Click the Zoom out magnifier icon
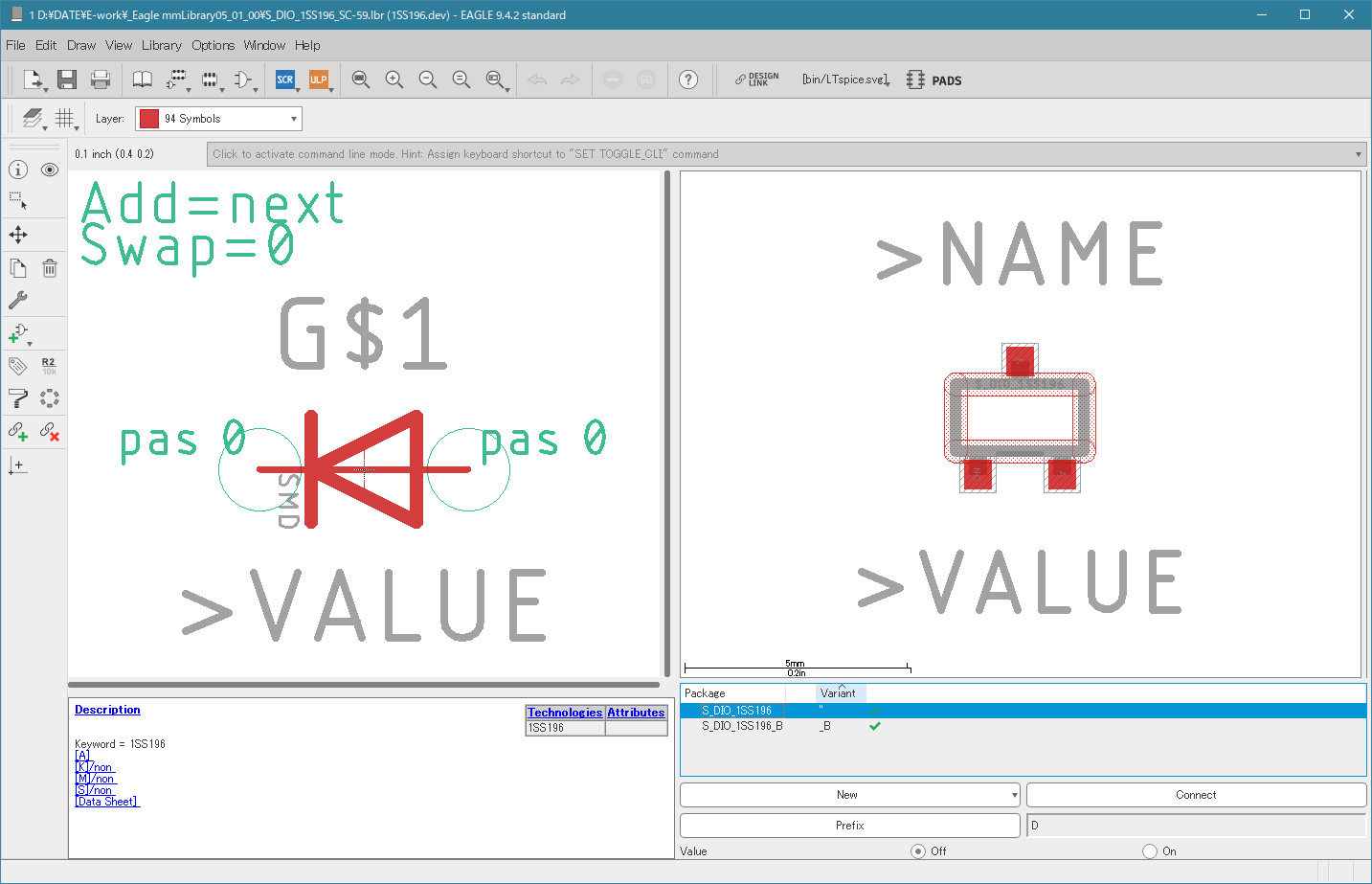The width and height of the screenshot is (1372, 884). pyautogui.click(x=428, y=79)
